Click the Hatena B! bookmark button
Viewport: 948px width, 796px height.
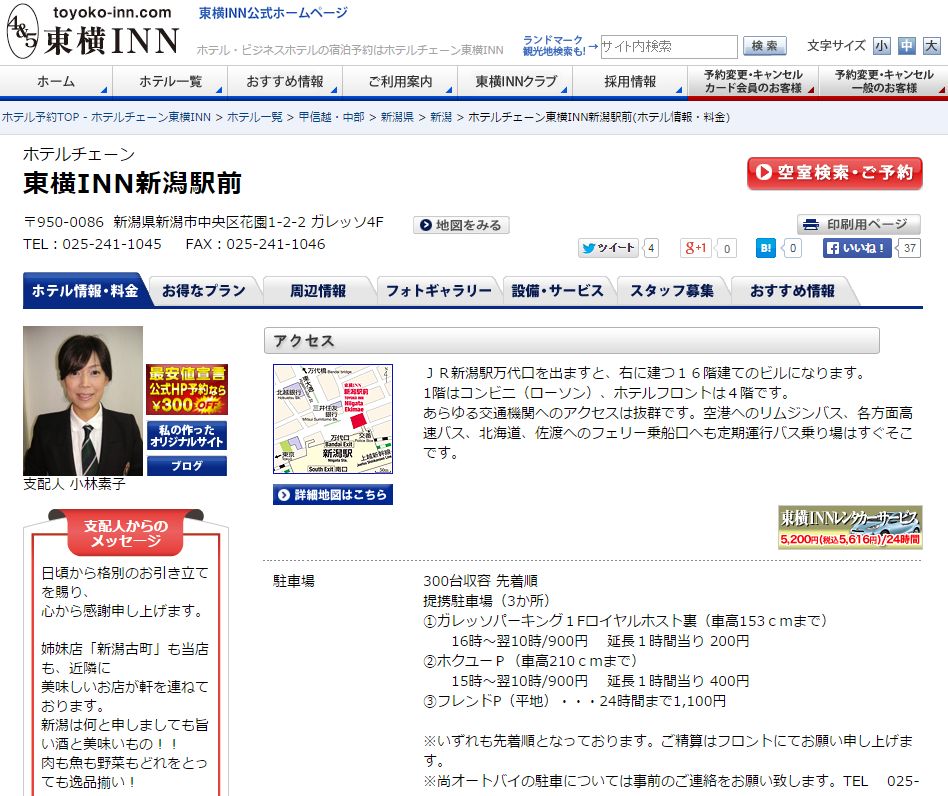tap(765, 248)
